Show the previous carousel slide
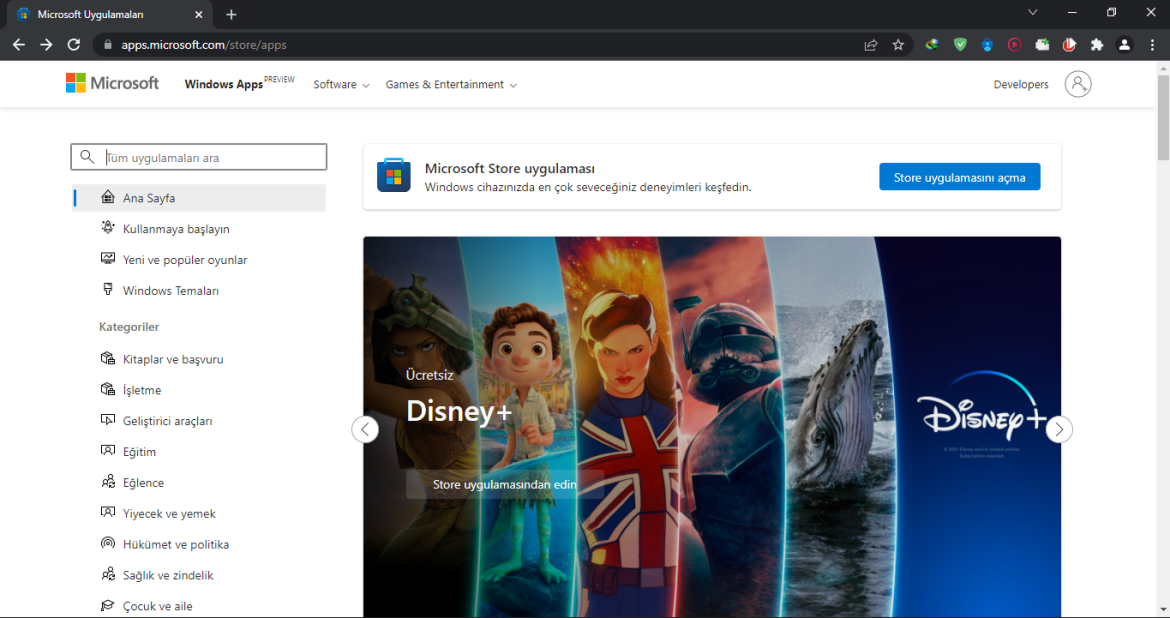The width and height of the screenshot is (1170, 618). [x=365, y=429]
